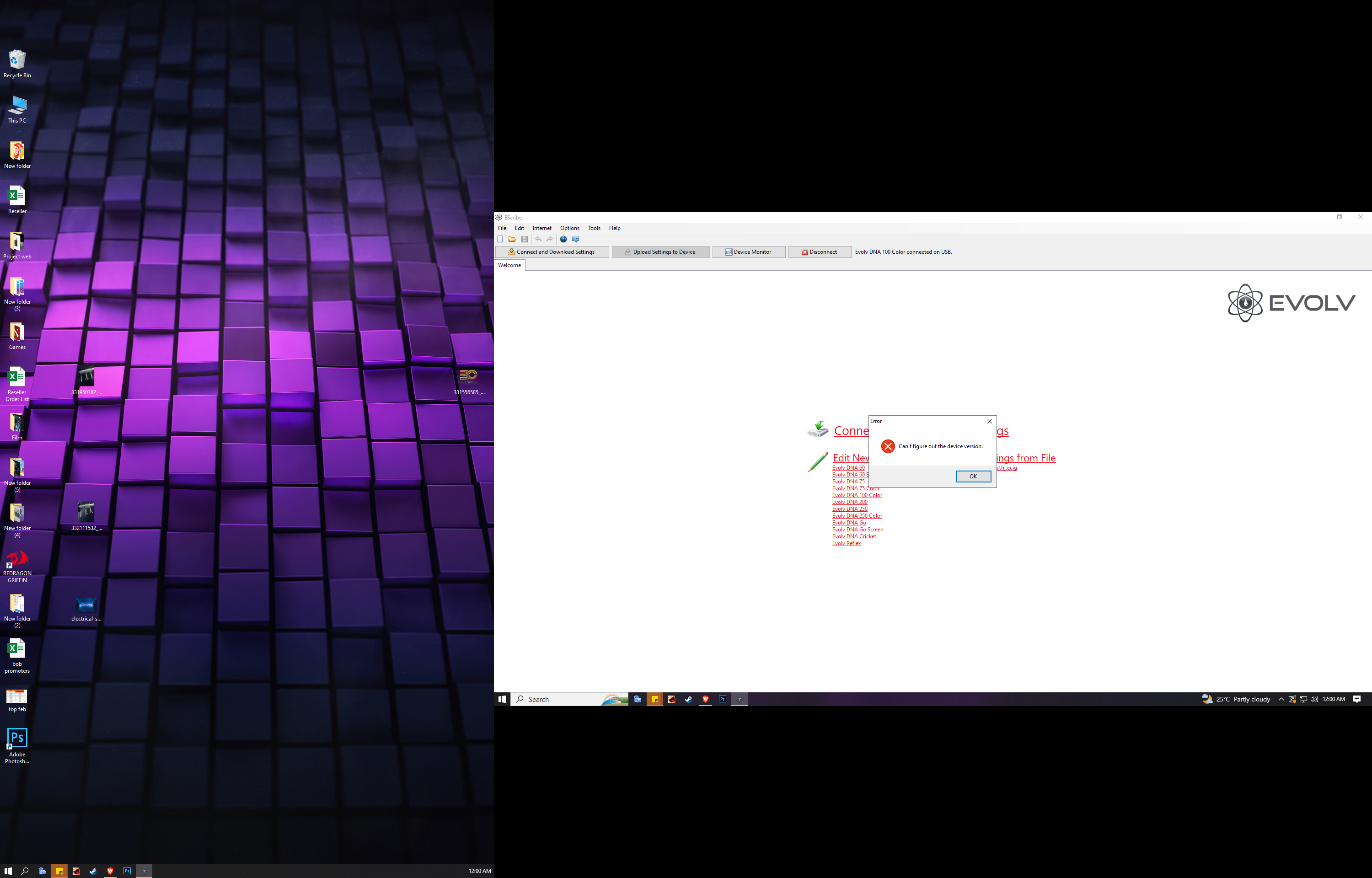1372x878 pixels.
Task: Open the Steam icon in the taskbar
Action: (689, 700)
